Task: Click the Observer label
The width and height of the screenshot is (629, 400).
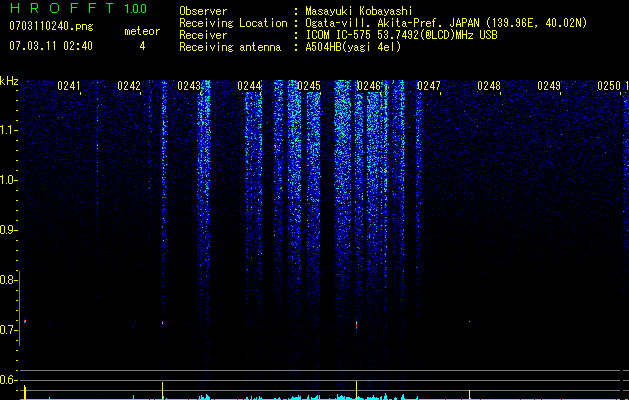Action: [x=203, y=11]
